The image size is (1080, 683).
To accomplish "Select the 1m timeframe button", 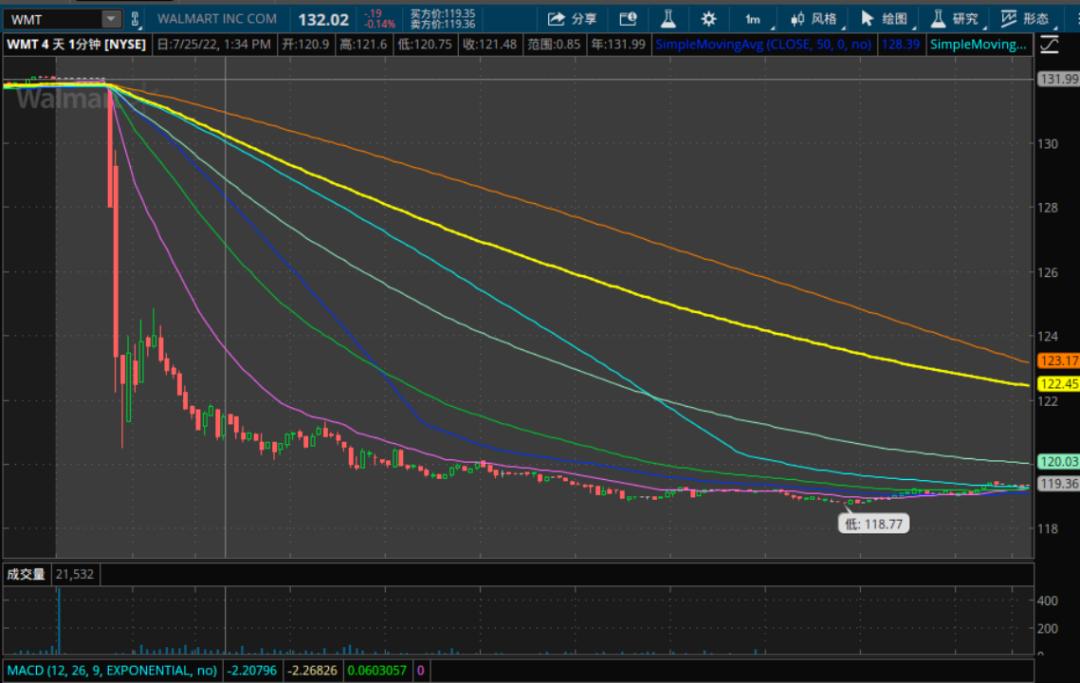I will click(752, 19).
